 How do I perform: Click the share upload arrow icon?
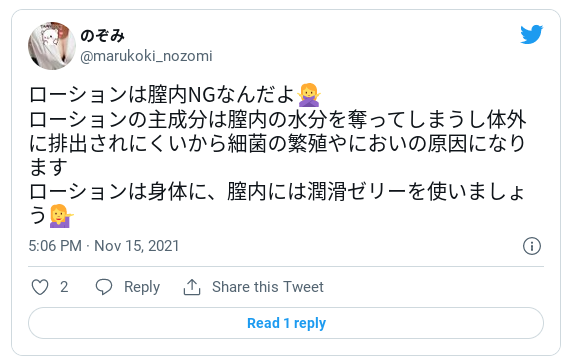[192, 287]
